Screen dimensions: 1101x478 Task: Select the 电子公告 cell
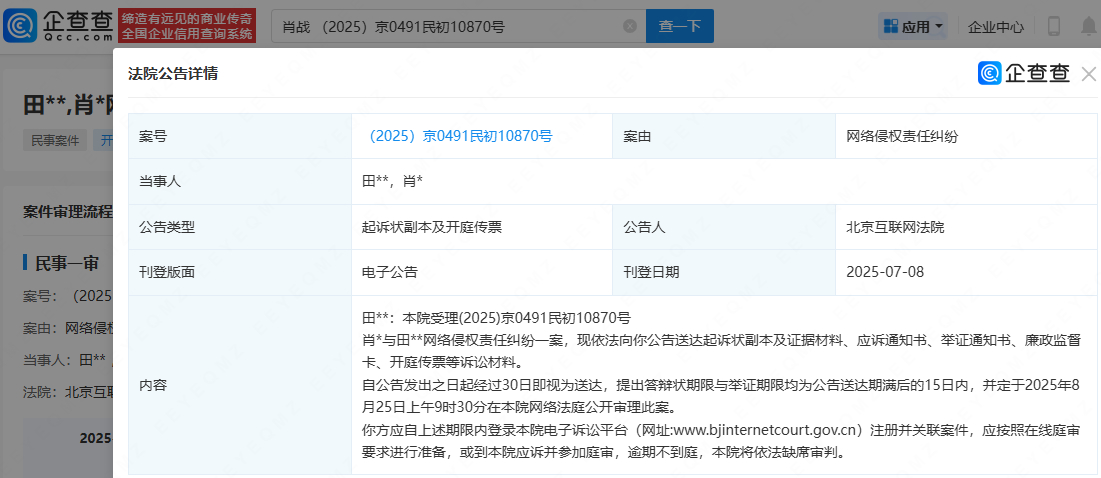pos(482,272)
